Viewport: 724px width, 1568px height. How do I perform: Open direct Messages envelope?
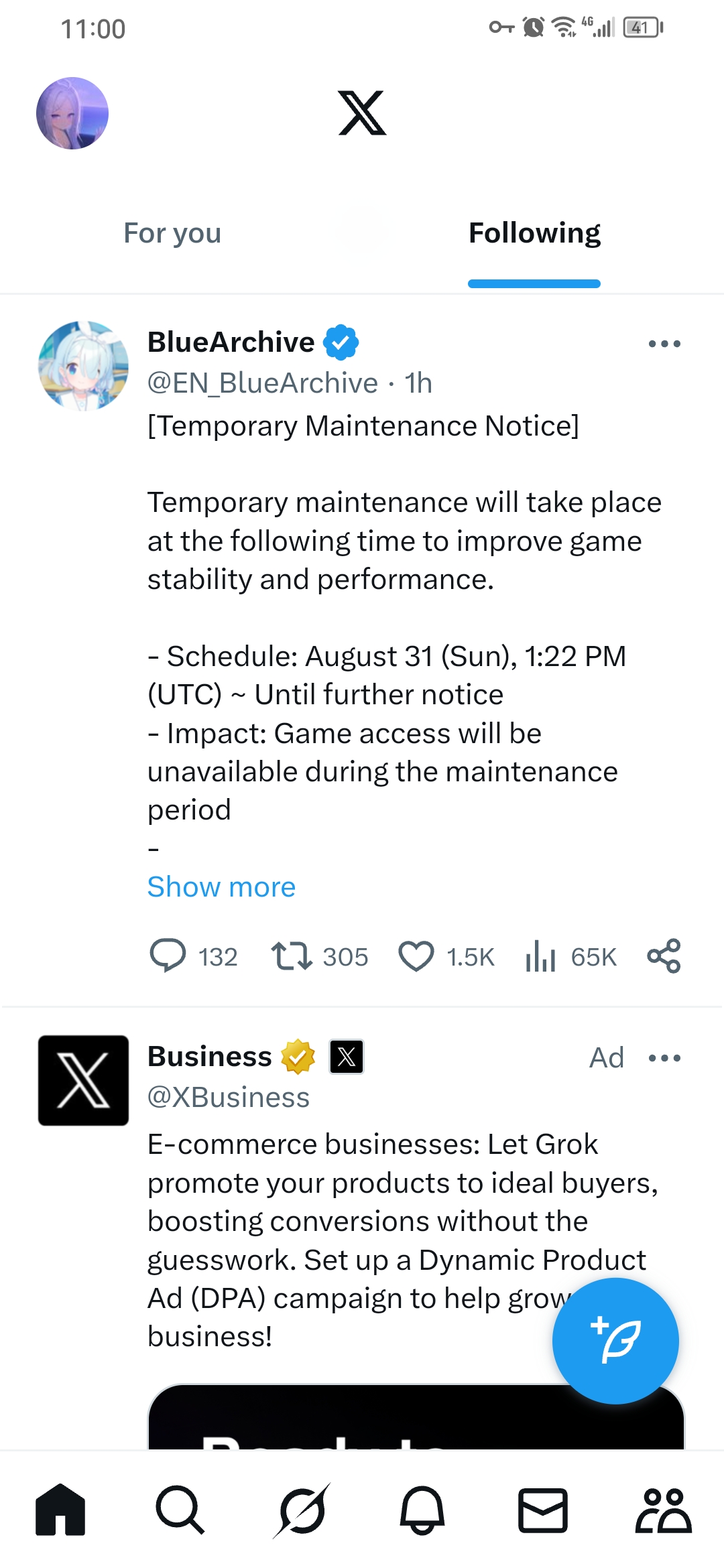(543, 1510)
